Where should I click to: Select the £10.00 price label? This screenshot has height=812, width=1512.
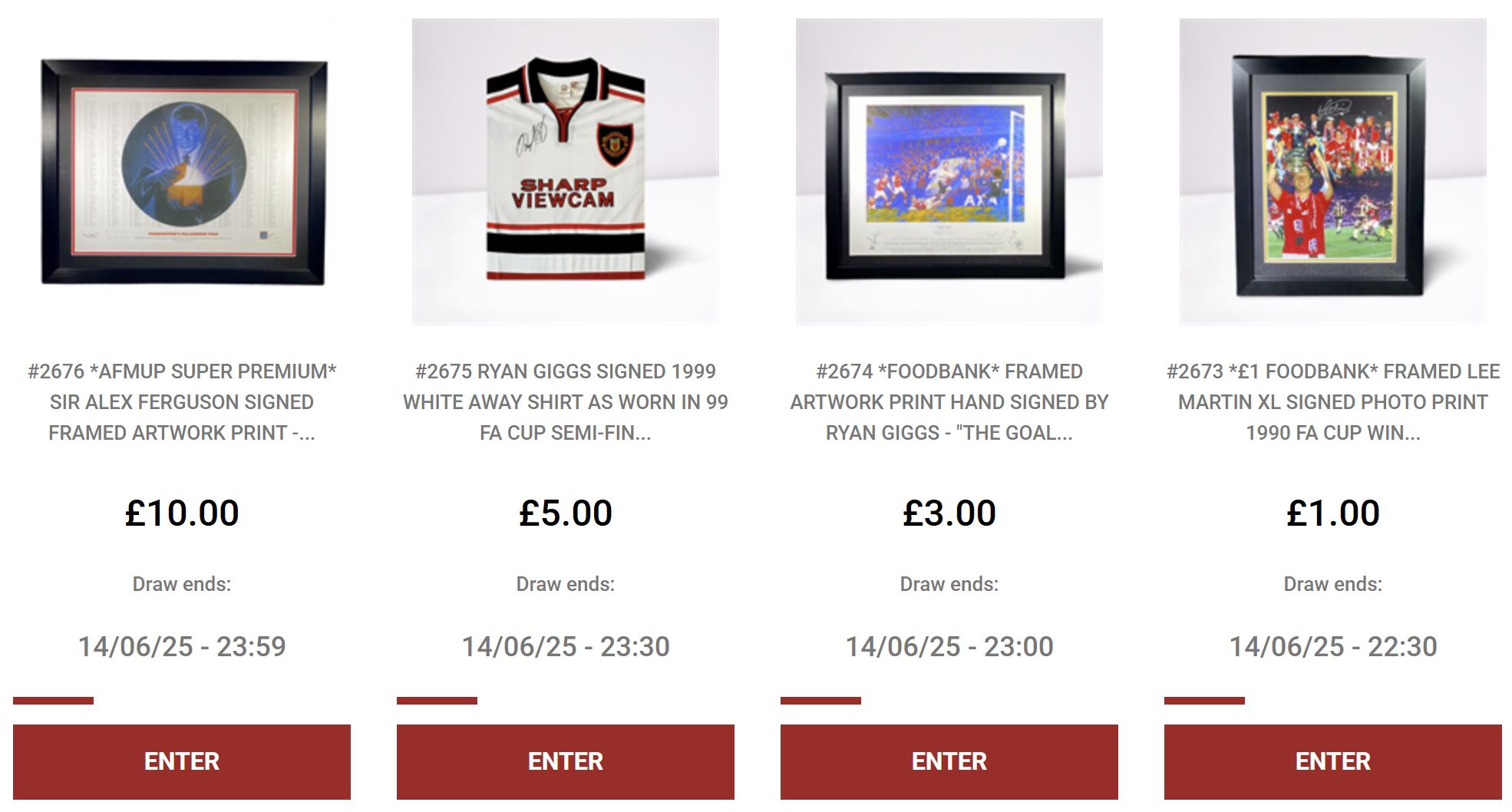point(182,513)
